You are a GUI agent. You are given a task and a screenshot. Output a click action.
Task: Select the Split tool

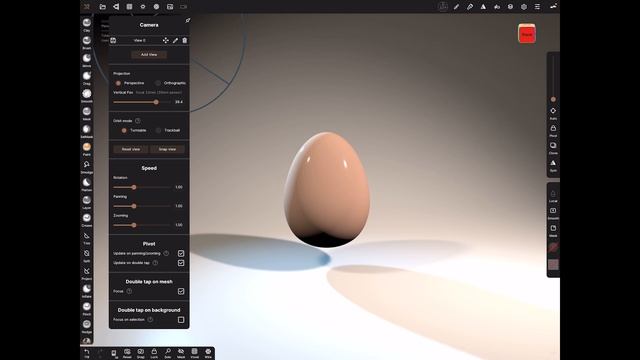click(x=87, y=256)
